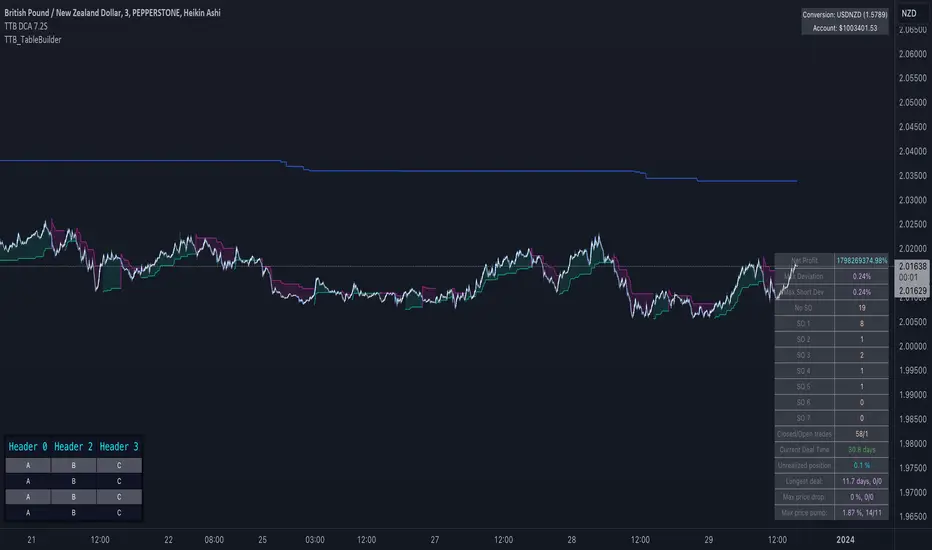This screenshot has width=932, height=550.
Task: Click the 2.06000 price axis label
Action: tap(912, 54)
